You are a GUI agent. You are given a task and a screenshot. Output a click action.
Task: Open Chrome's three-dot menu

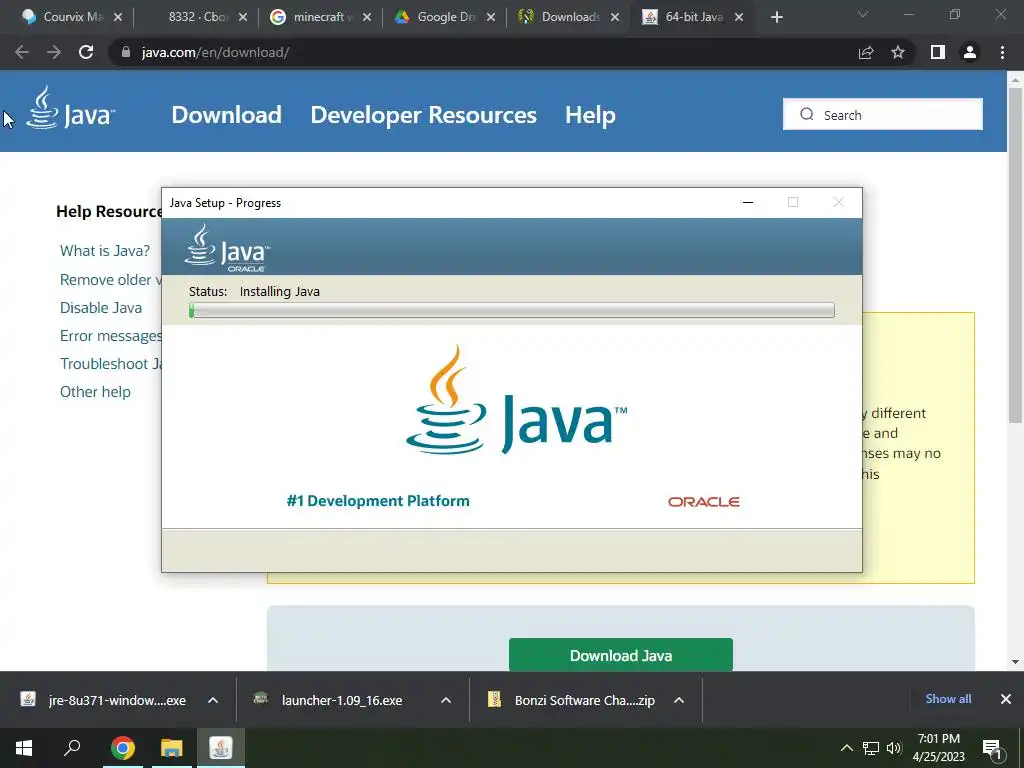coord(1002,52)
